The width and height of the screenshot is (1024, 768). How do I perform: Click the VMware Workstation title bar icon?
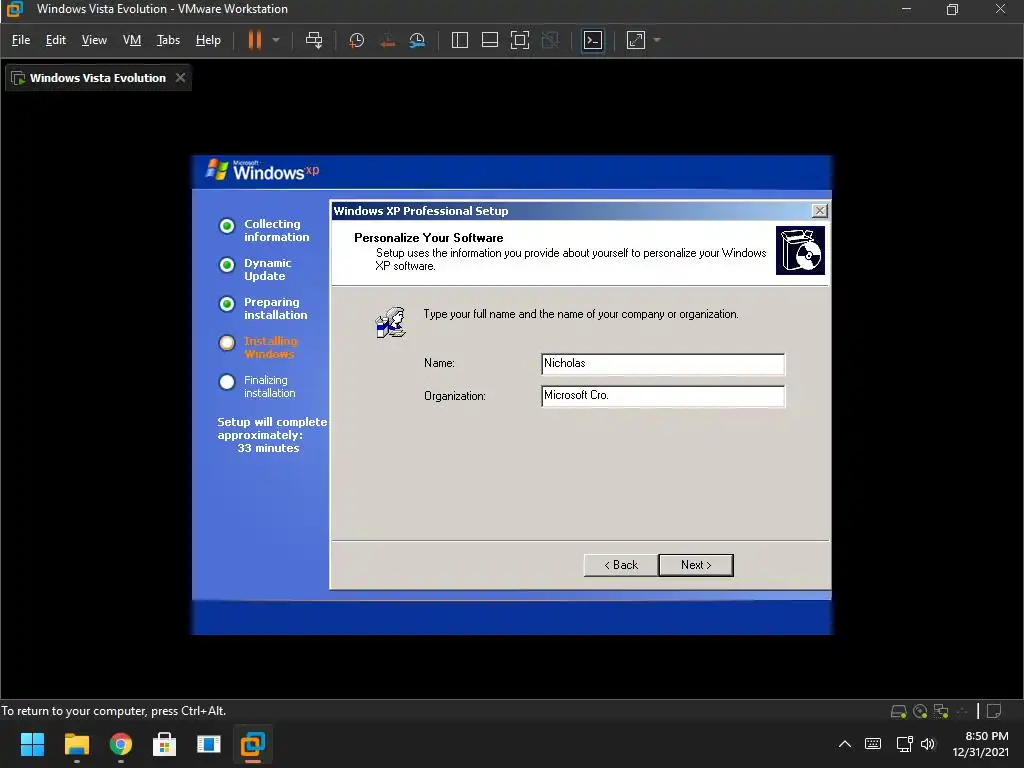click(x=14, y=9)
